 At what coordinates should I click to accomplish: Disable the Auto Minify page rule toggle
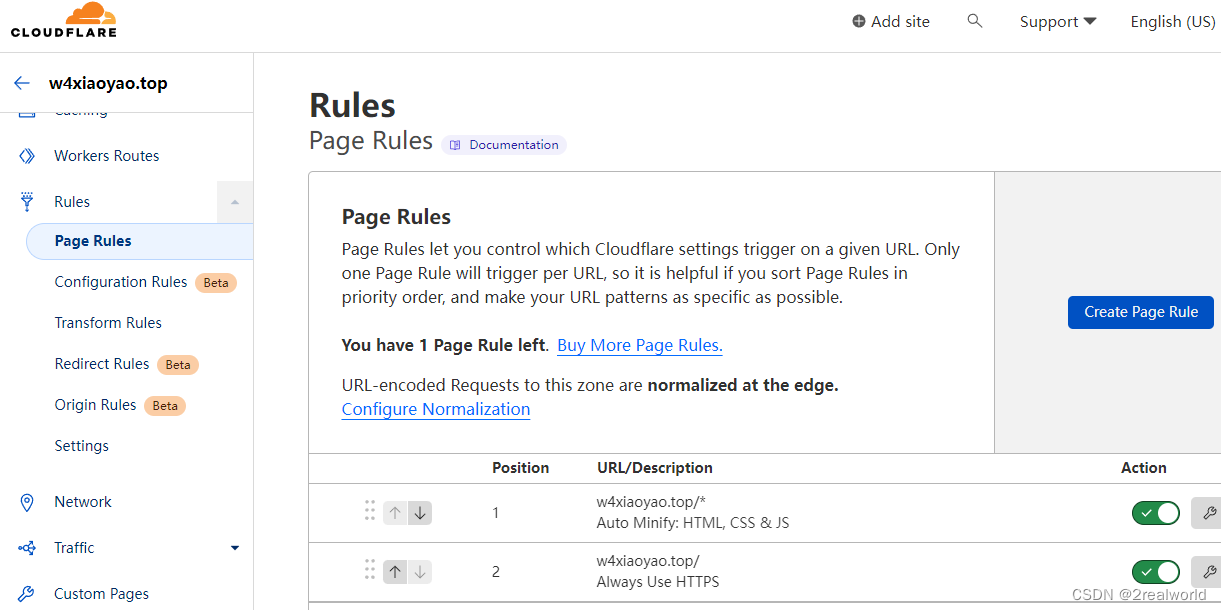(x=1155, y=513)
